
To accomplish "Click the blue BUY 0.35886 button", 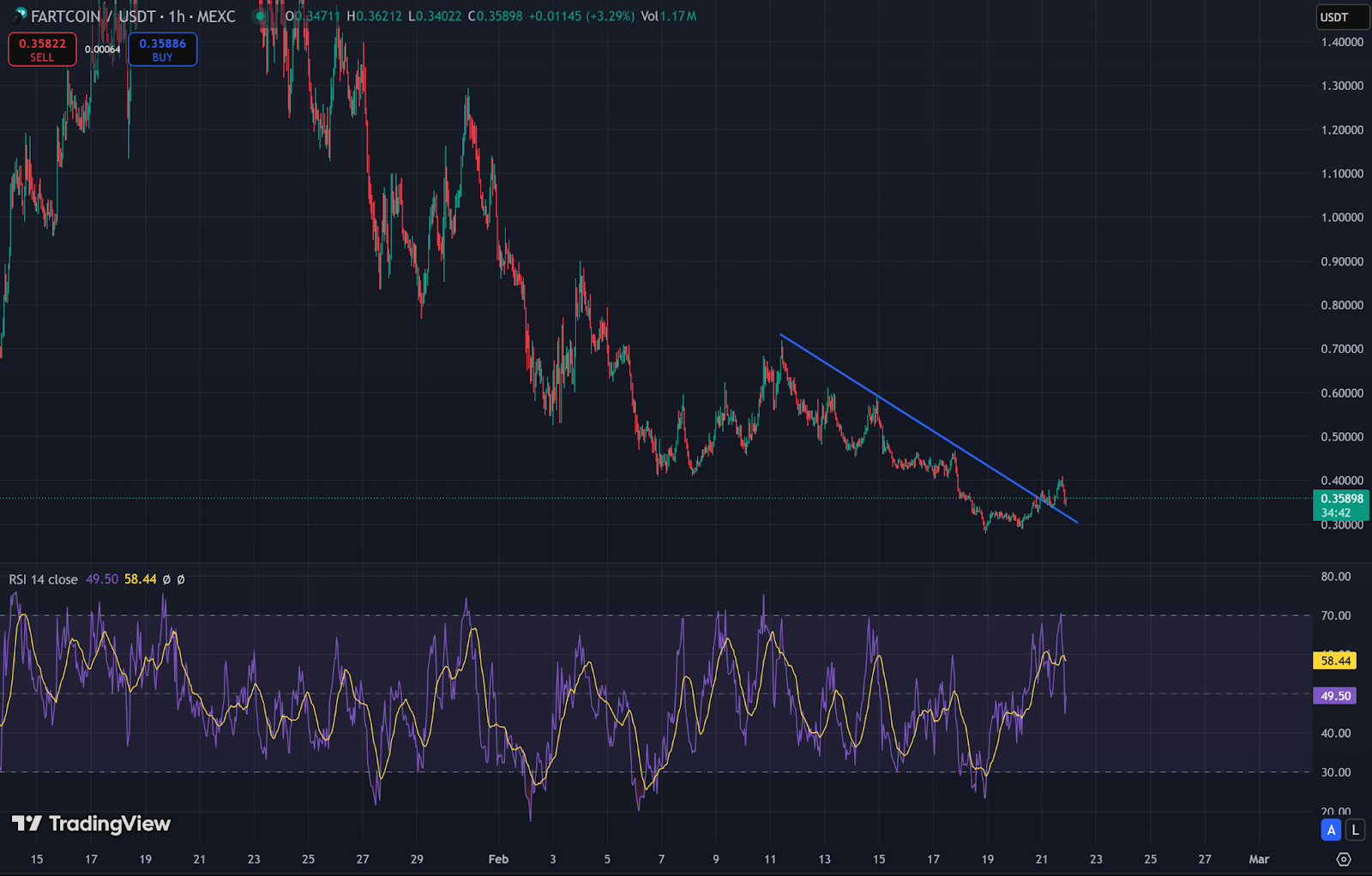I will pos(162,49).
